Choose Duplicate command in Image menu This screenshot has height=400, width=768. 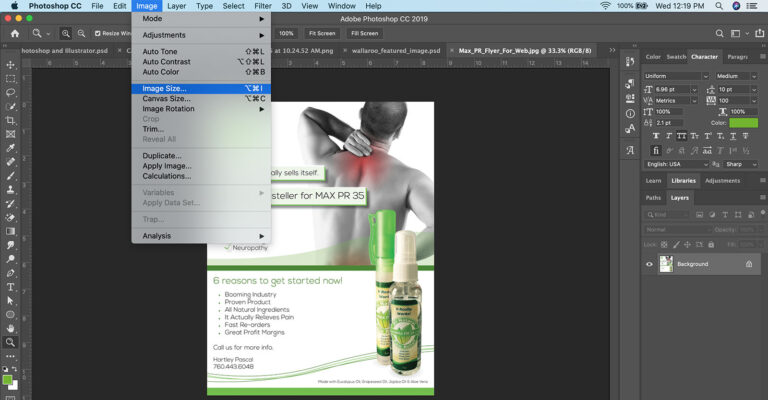click(201, 156)
